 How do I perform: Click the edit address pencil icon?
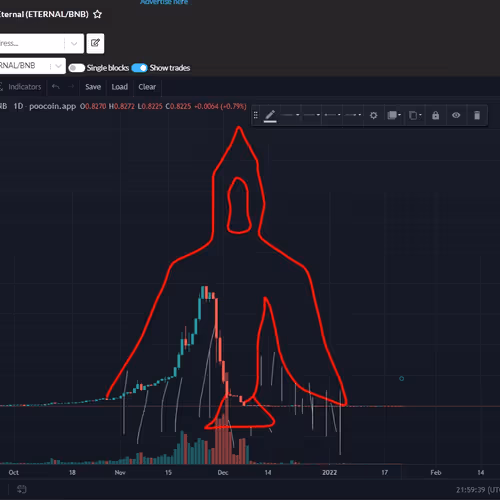pos(95,43)
